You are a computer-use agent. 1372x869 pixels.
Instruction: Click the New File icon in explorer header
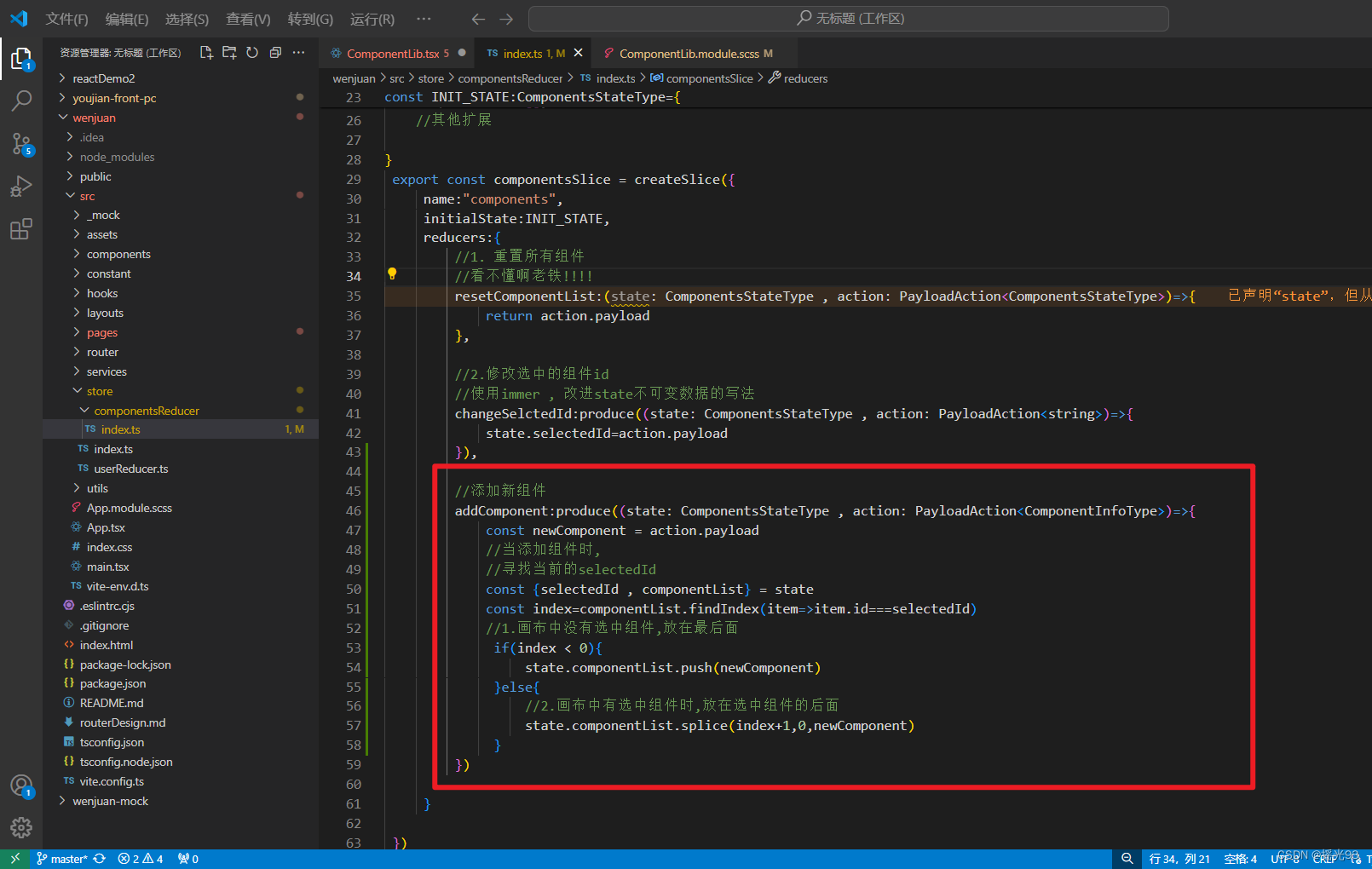pyautogui.click(x=206, y=53)
